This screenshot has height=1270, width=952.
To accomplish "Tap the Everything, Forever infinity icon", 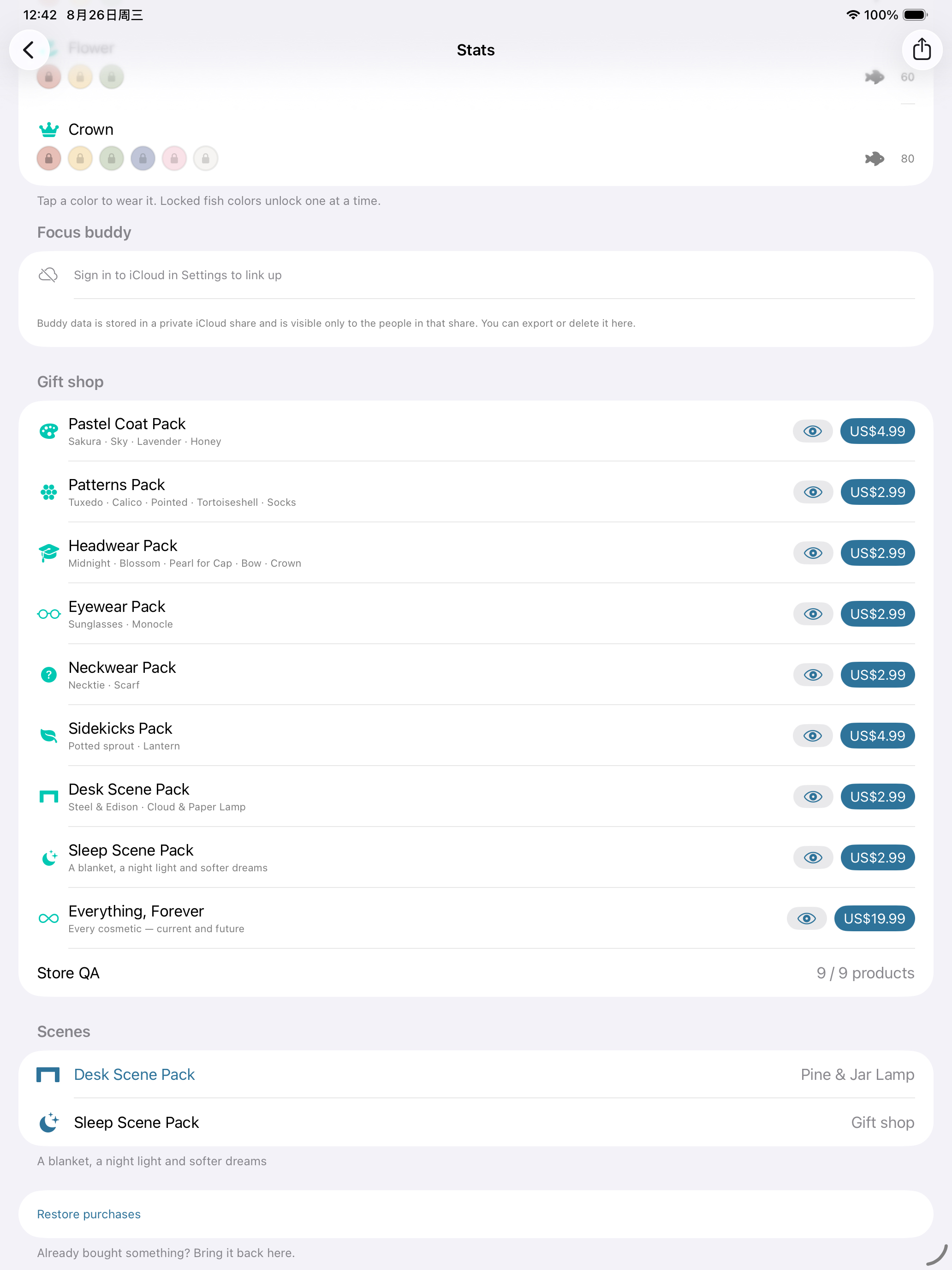I will point(49,919).
